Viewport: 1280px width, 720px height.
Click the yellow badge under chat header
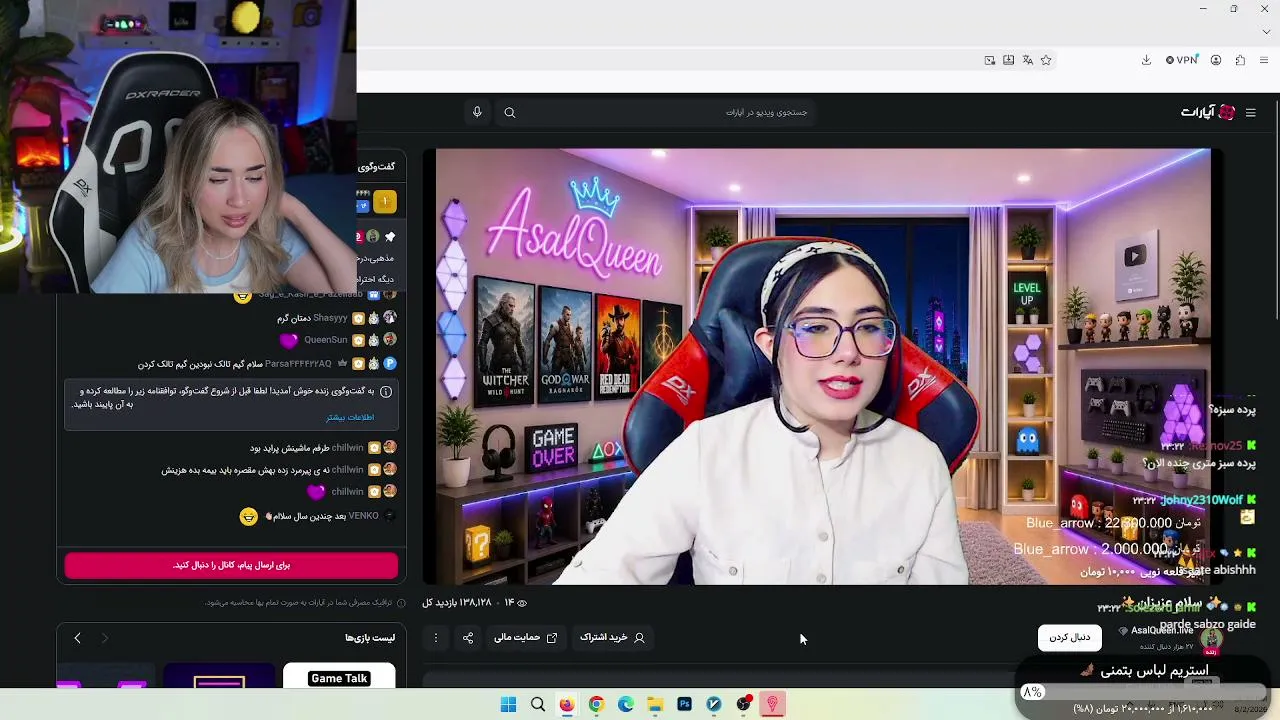[x=385, y=202]
